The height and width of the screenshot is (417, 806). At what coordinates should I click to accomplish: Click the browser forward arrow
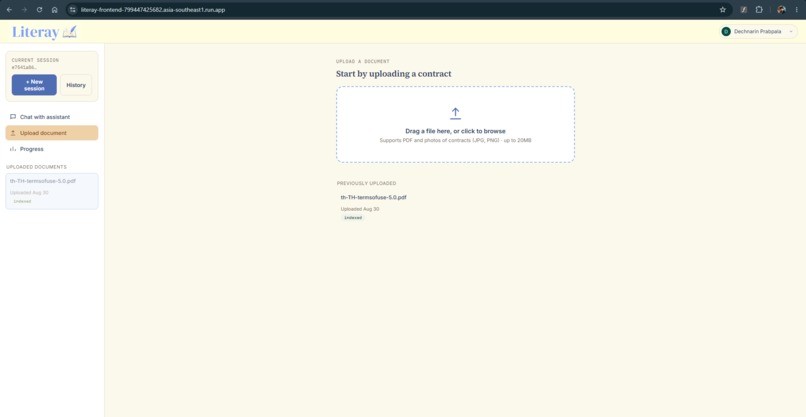tap(24, 10)
